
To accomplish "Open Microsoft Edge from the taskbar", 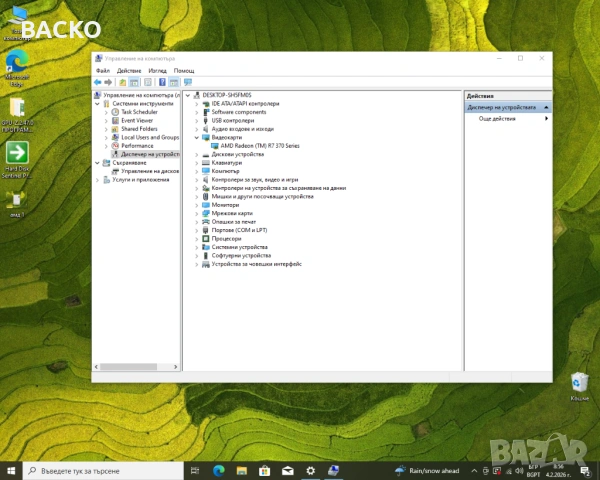I will click(217, 470).
